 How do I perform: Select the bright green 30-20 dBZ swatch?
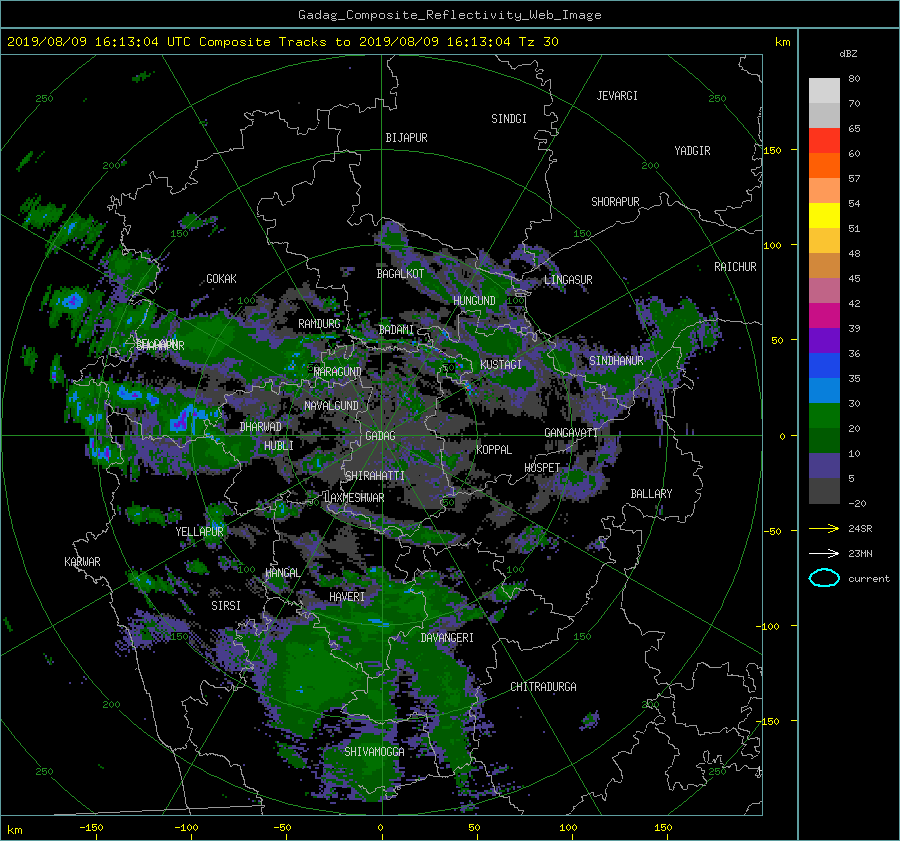824,416
